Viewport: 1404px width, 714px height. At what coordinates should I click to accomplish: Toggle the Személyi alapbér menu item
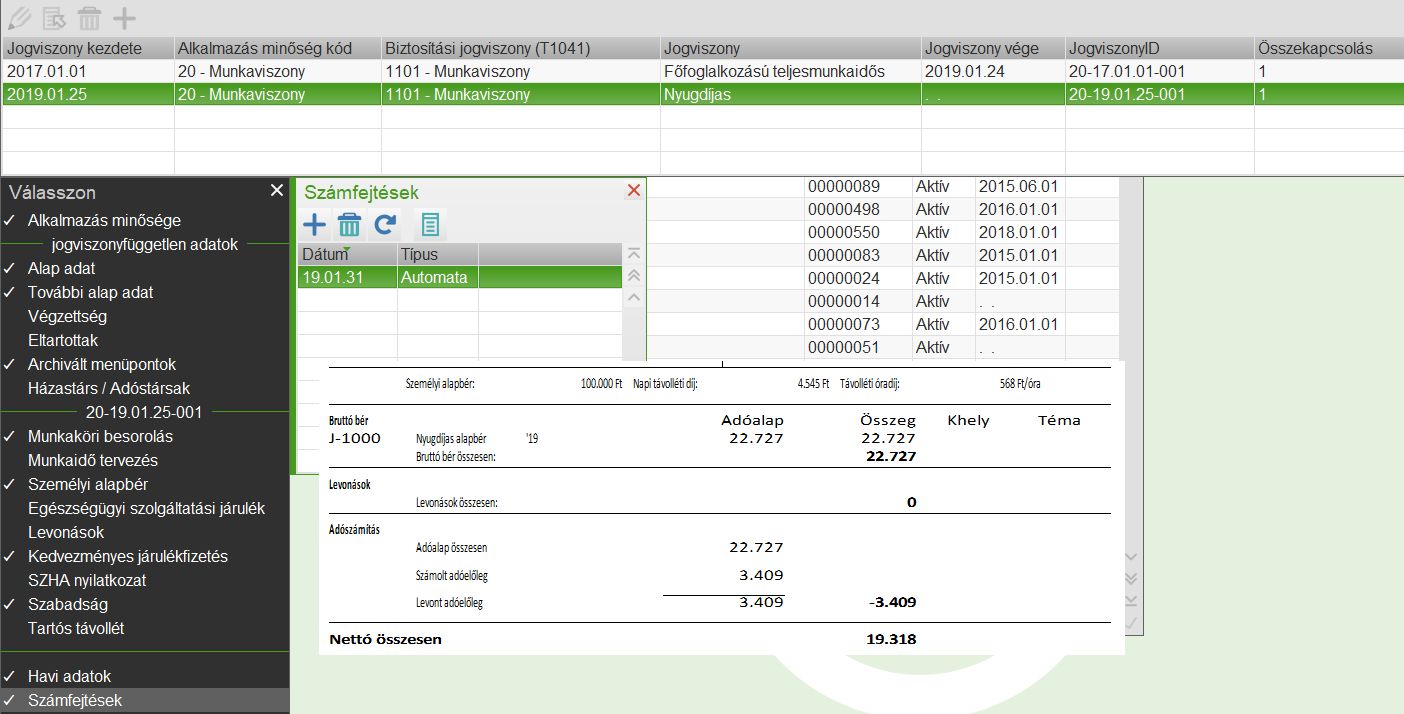coord(88,484)
